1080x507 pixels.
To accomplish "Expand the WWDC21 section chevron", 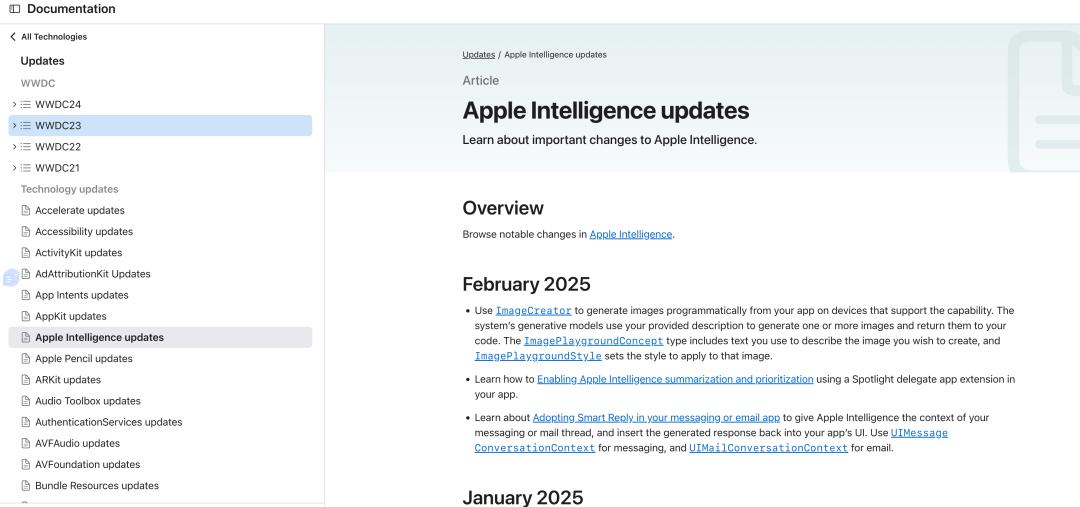I will (14, 168).
